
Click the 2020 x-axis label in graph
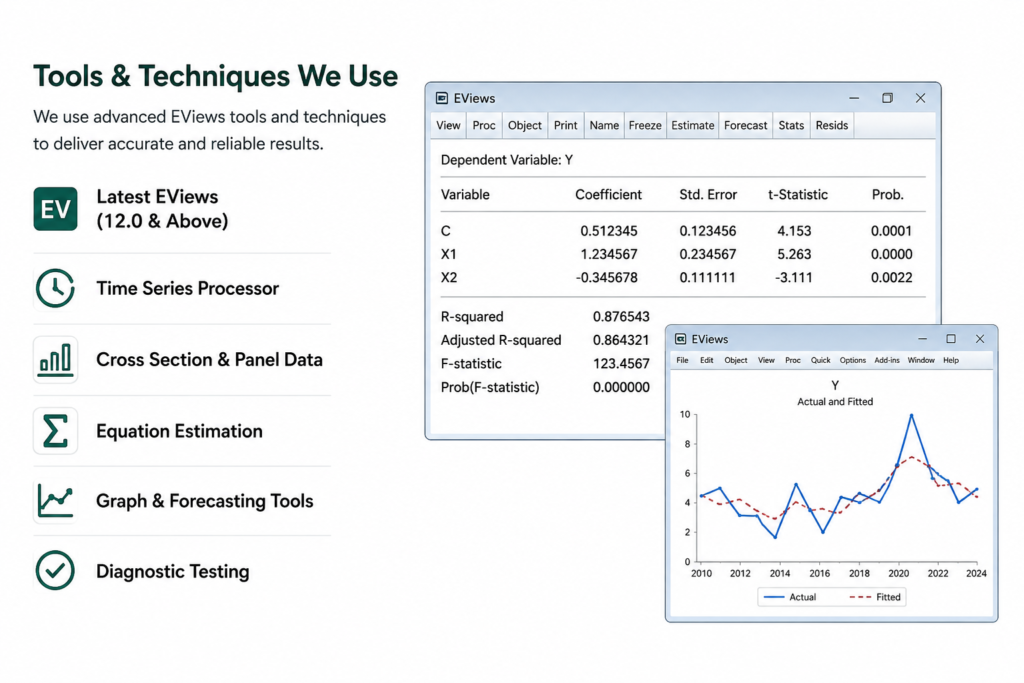click(898, 573)
